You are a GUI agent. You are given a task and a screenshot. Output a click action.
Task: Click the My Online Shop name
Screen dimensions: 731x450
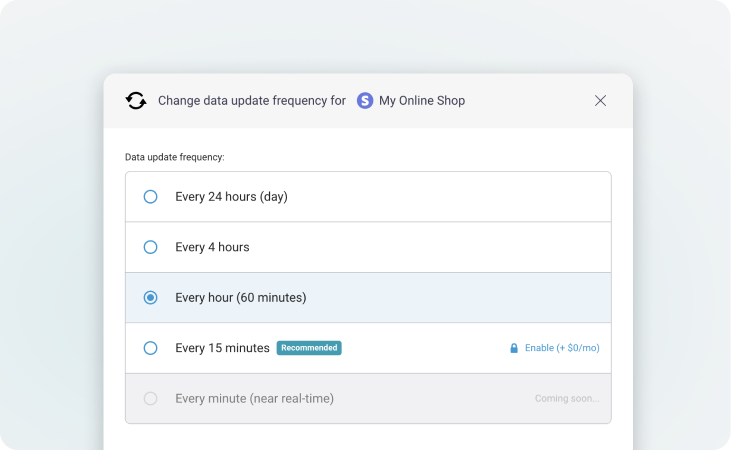(421, 100)
